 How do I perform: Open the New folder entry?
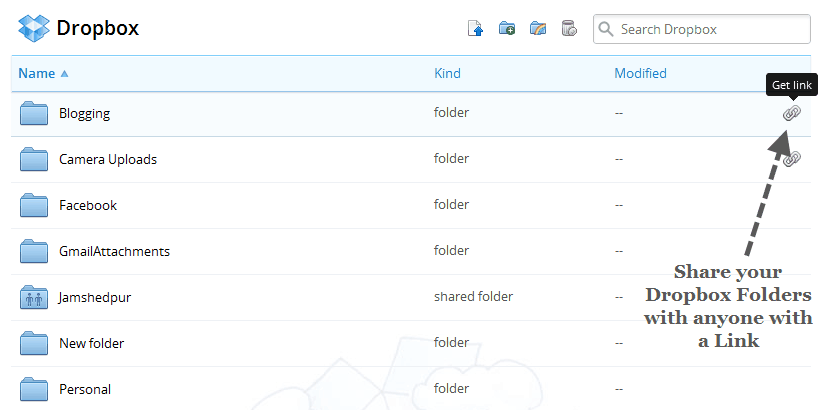click(91, 343)
